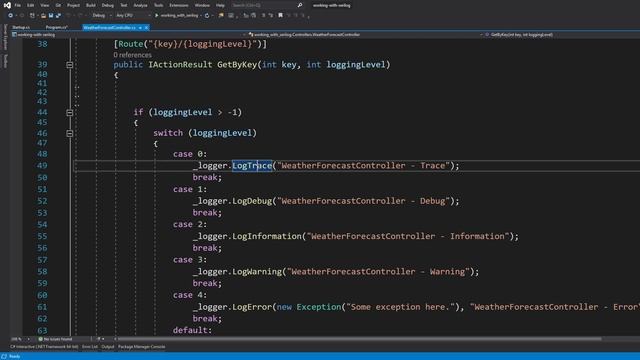640x360 pixels.
Task: Open the Tools menu
Action: [x=158, y=5]
